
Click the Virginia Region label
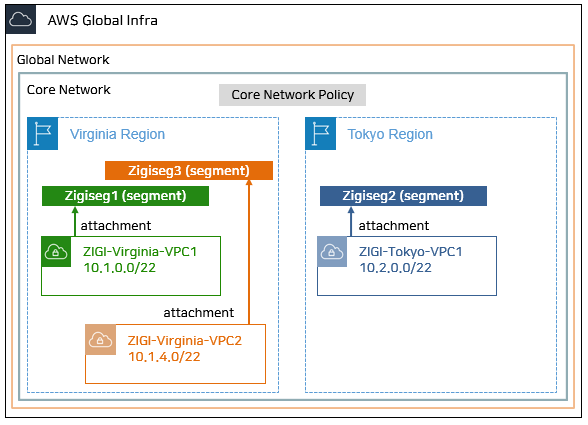(117, 134)
